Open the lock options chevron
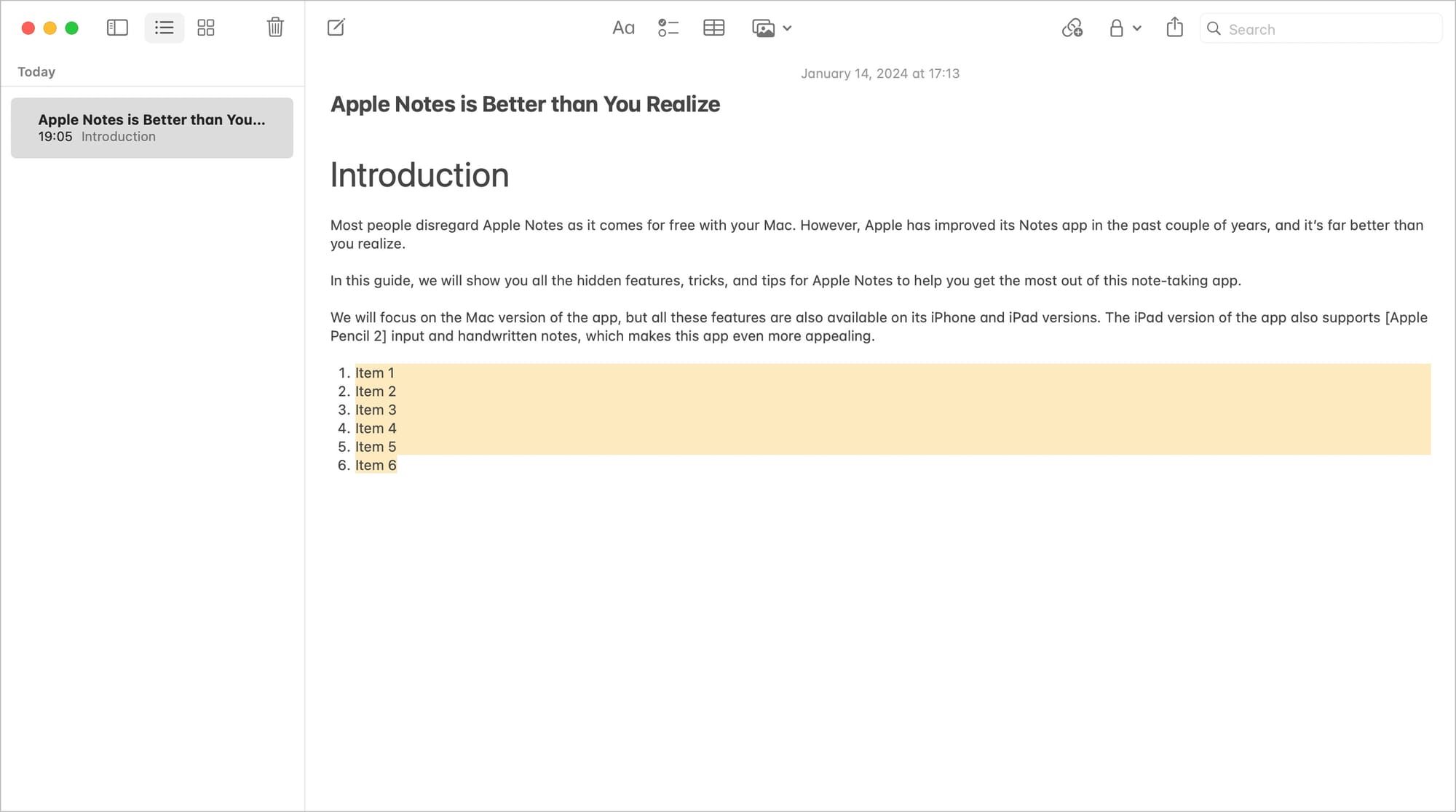1456x812 pixels. point(1137,28)
